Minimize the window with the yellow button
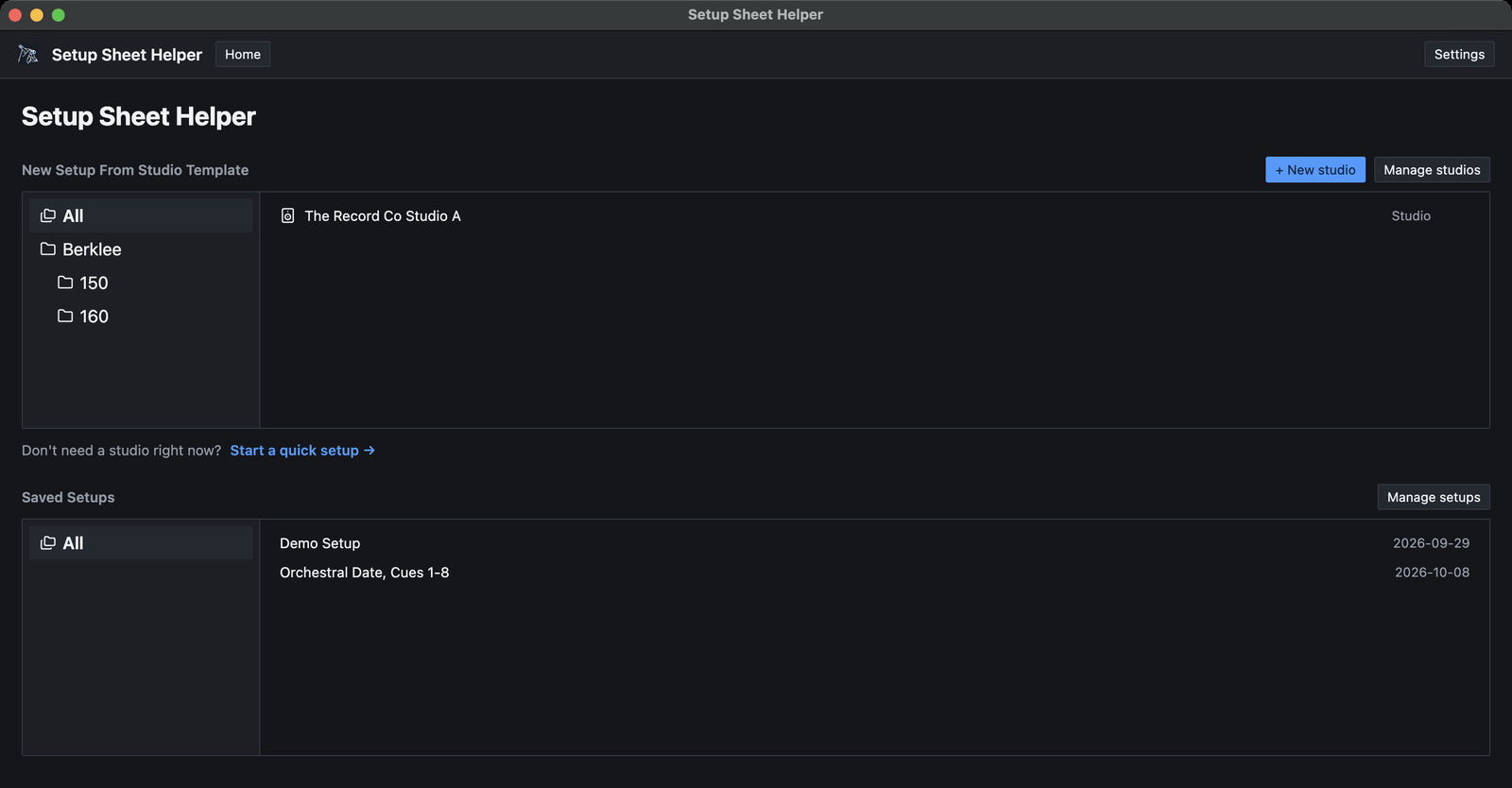The height and width of the screenshot is (788, 1512). (x=37, y=15)
